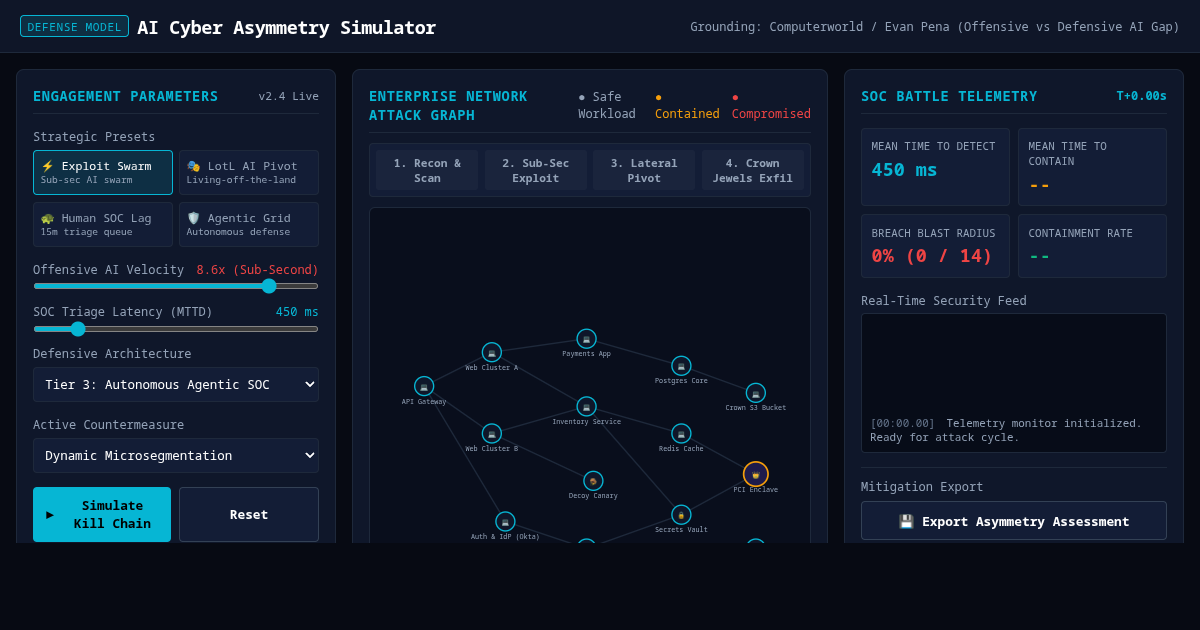Click the AI Cyber Asymmetry Simulator title
Image resolution: width=1200 pixels, height=630 pixels.
pyautogui.click(x=286, y=27)
